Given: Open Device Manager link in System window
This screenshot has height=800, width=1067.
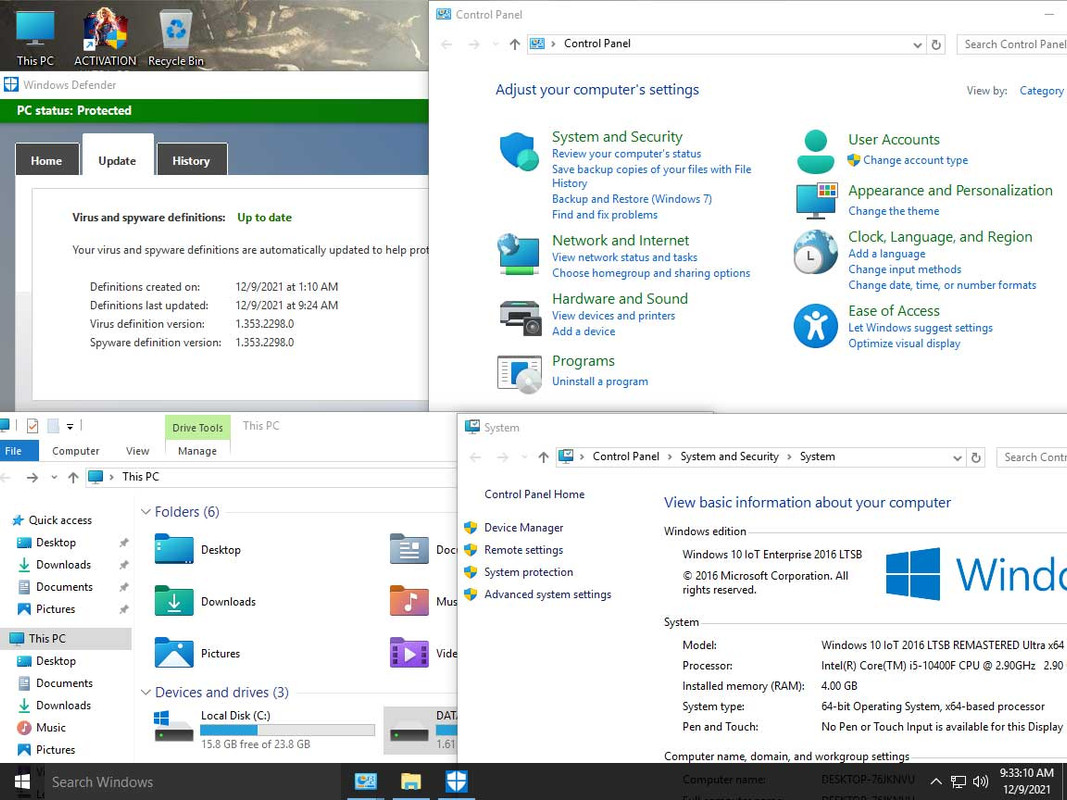Looking at the screenshot, I should tap(523, 527).
